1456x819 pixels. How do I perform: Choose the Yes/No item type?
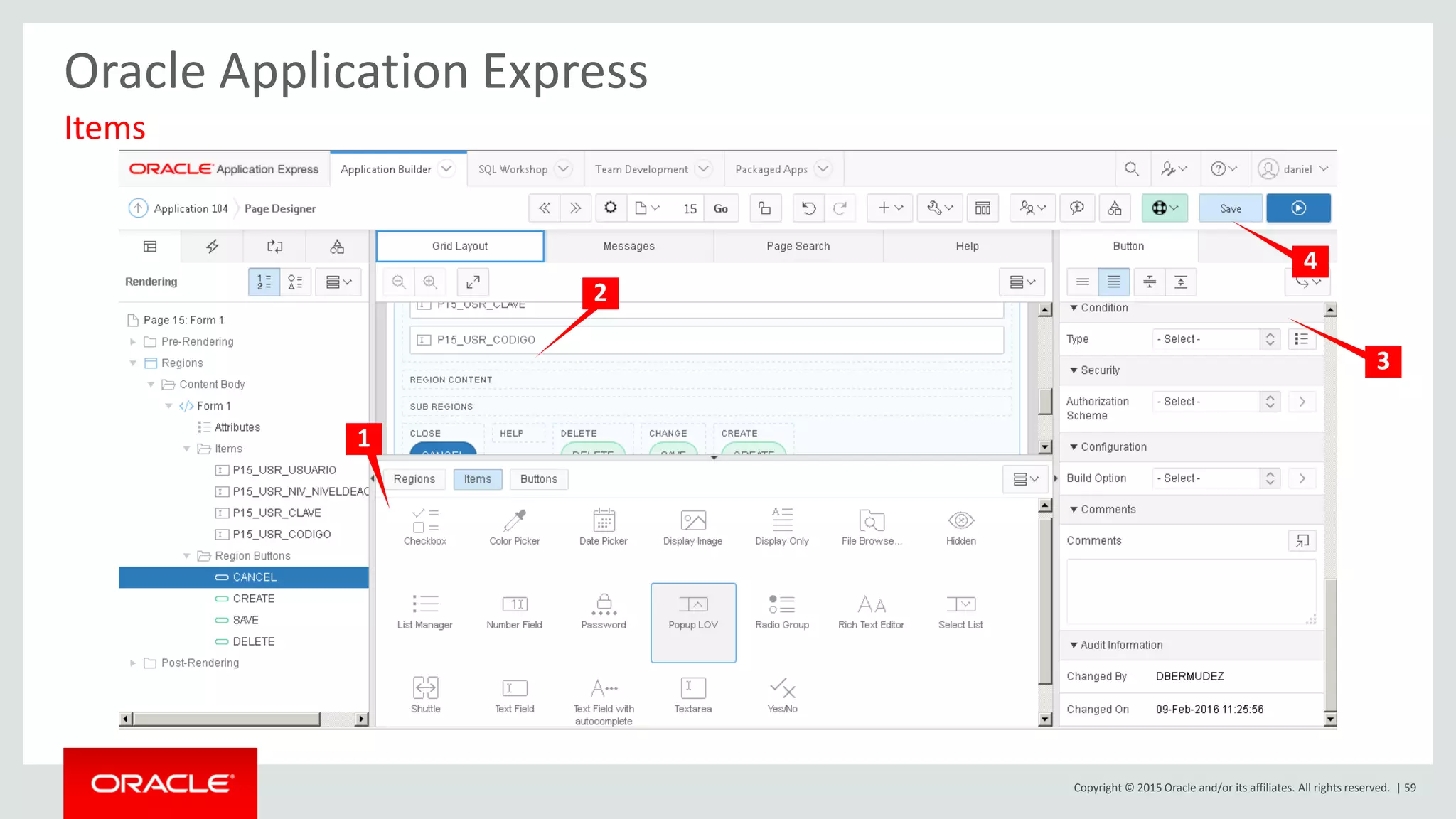point(783,695)
